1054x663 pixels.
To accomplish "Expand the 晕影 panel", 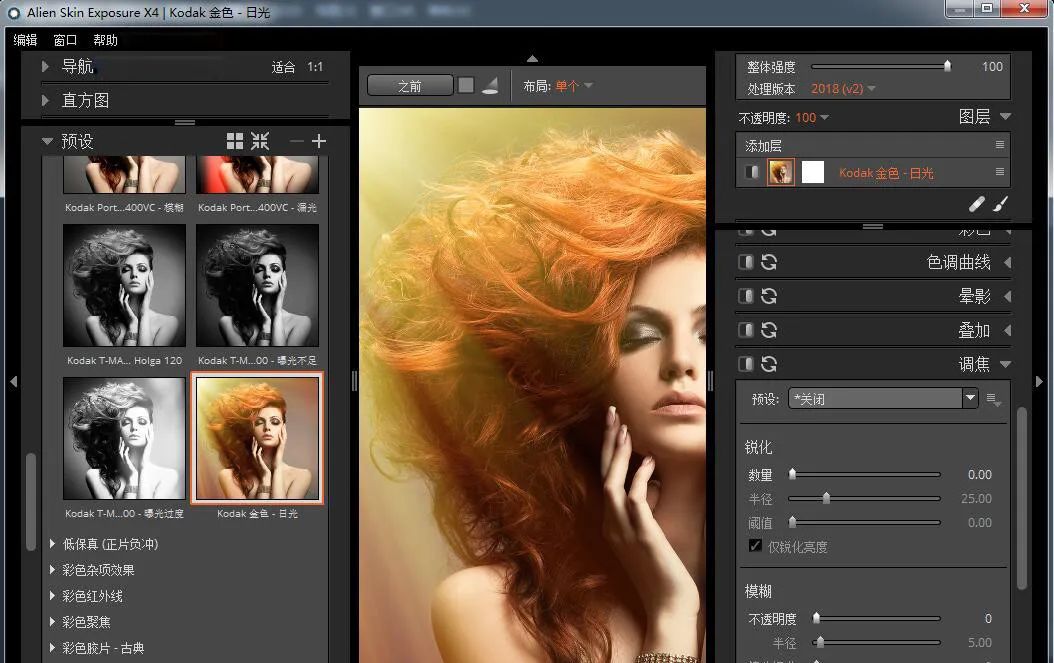I will (x=1007, y=296).
